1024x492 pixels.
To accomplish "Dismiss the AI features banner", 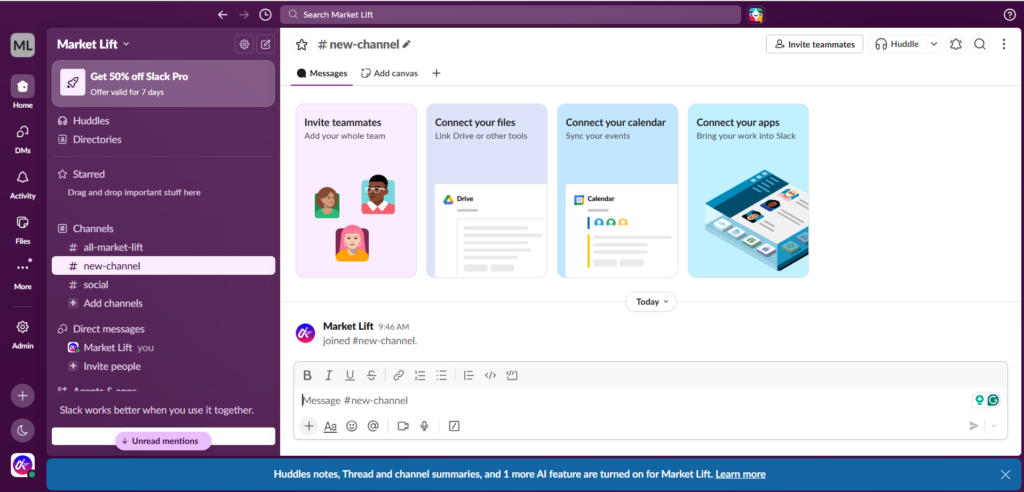I will tap(1005, 474).
